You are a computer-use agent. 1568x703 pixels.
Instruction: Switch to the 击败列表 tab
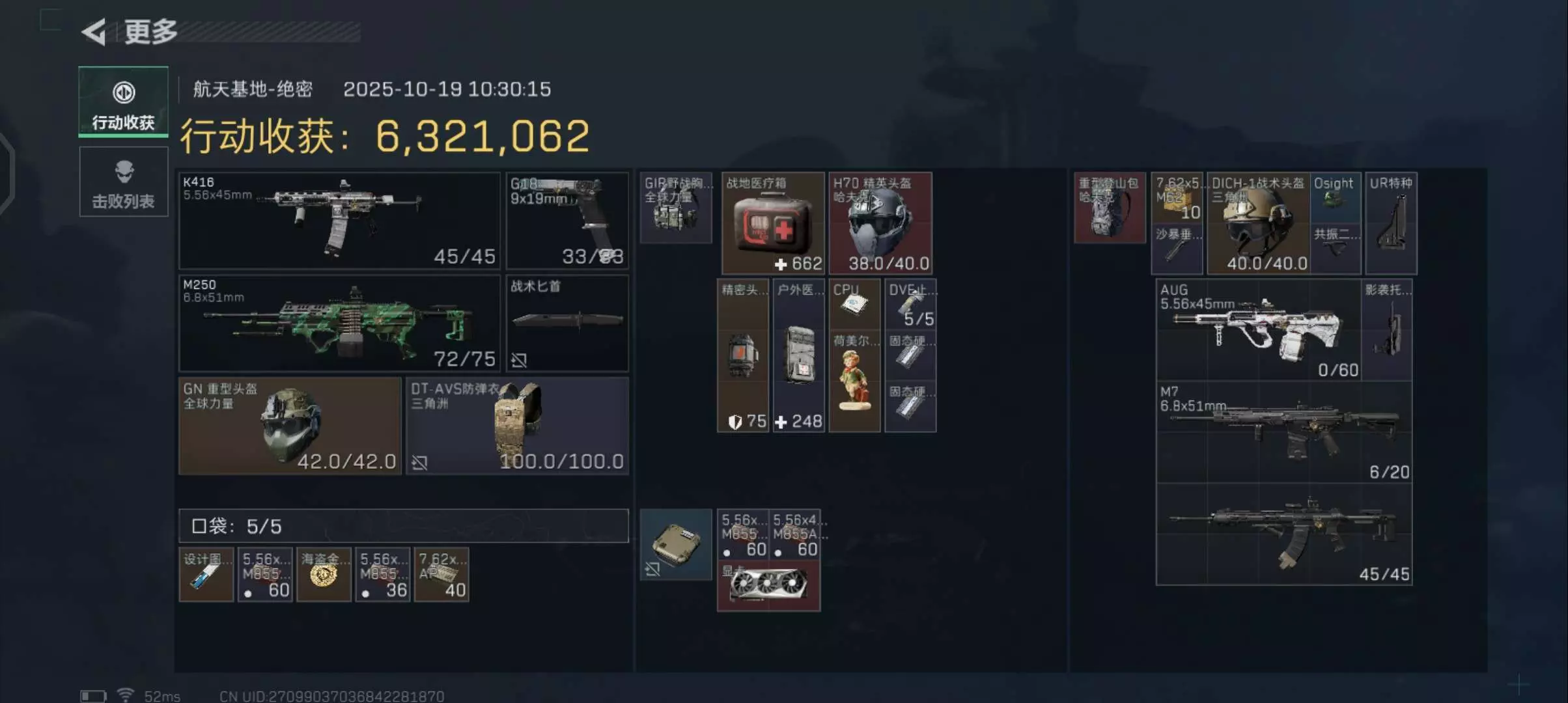[x=124, y=182]
